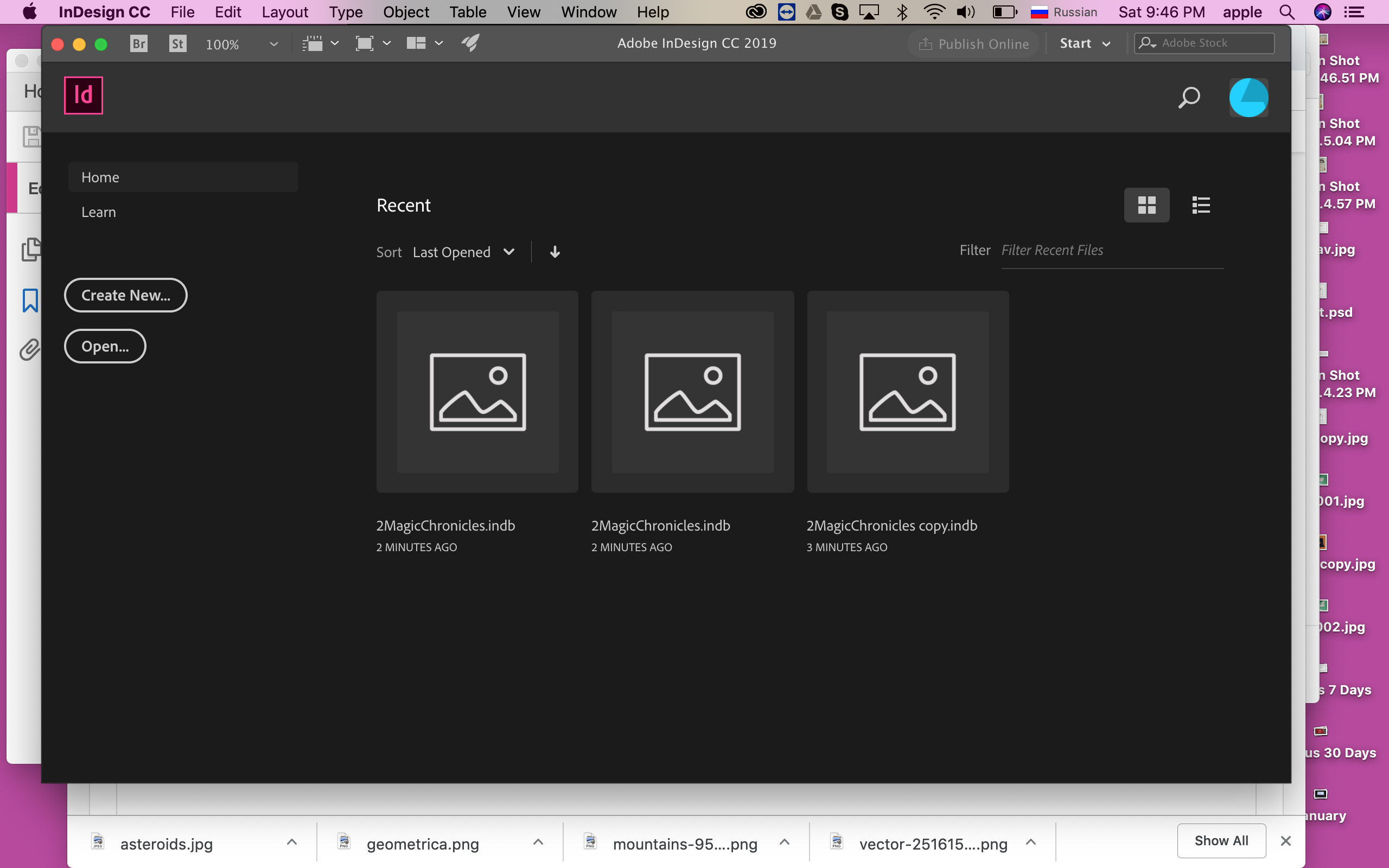Open Skype menu bar icon
The width and height of the screenshot is (1389, 868).
pyautogui.click(x=840, y=12)
